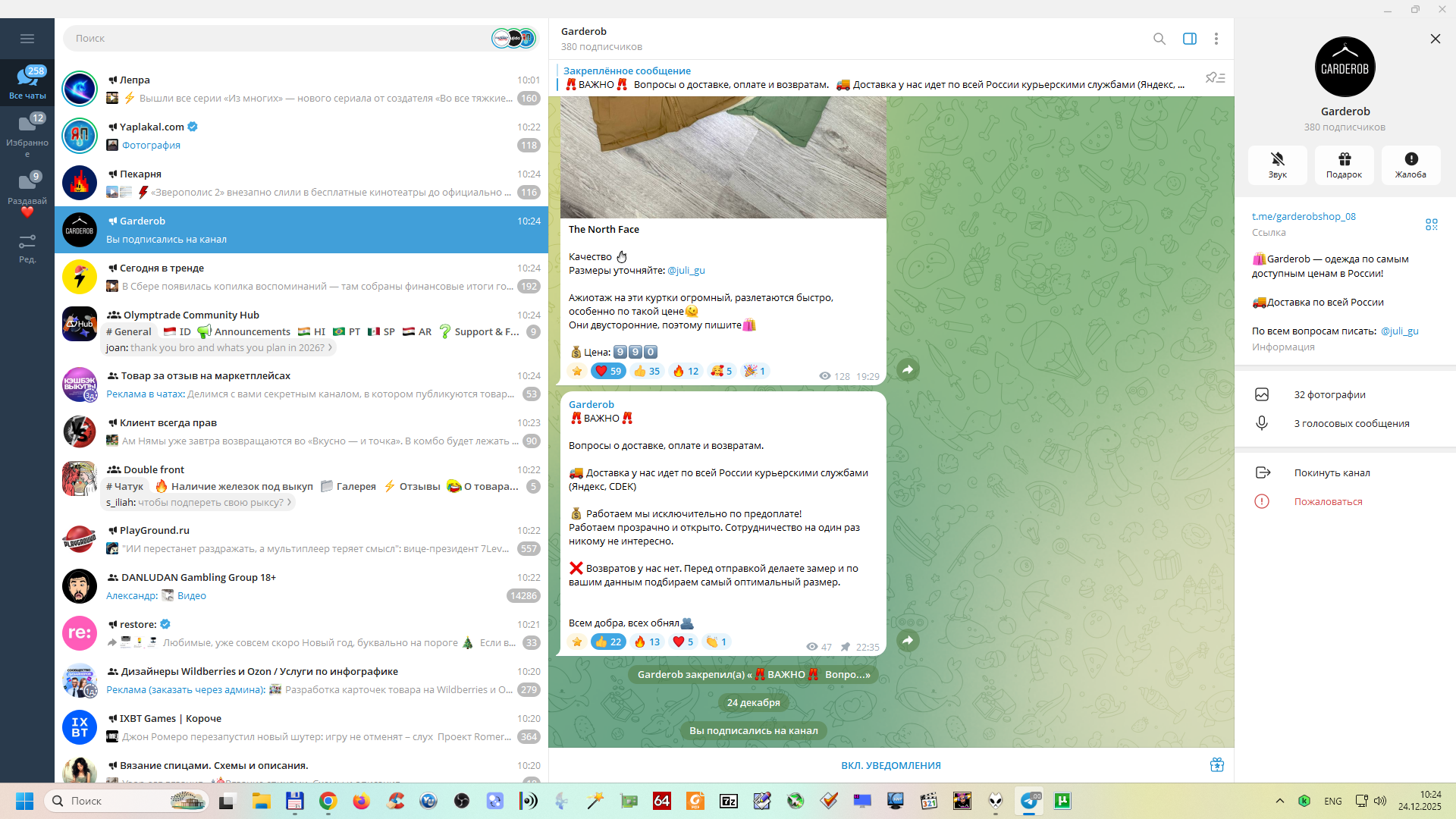This screenshot has height=819, width=1456.
Task: Mute channel with the Звук button
Action: pos(1277,165)
